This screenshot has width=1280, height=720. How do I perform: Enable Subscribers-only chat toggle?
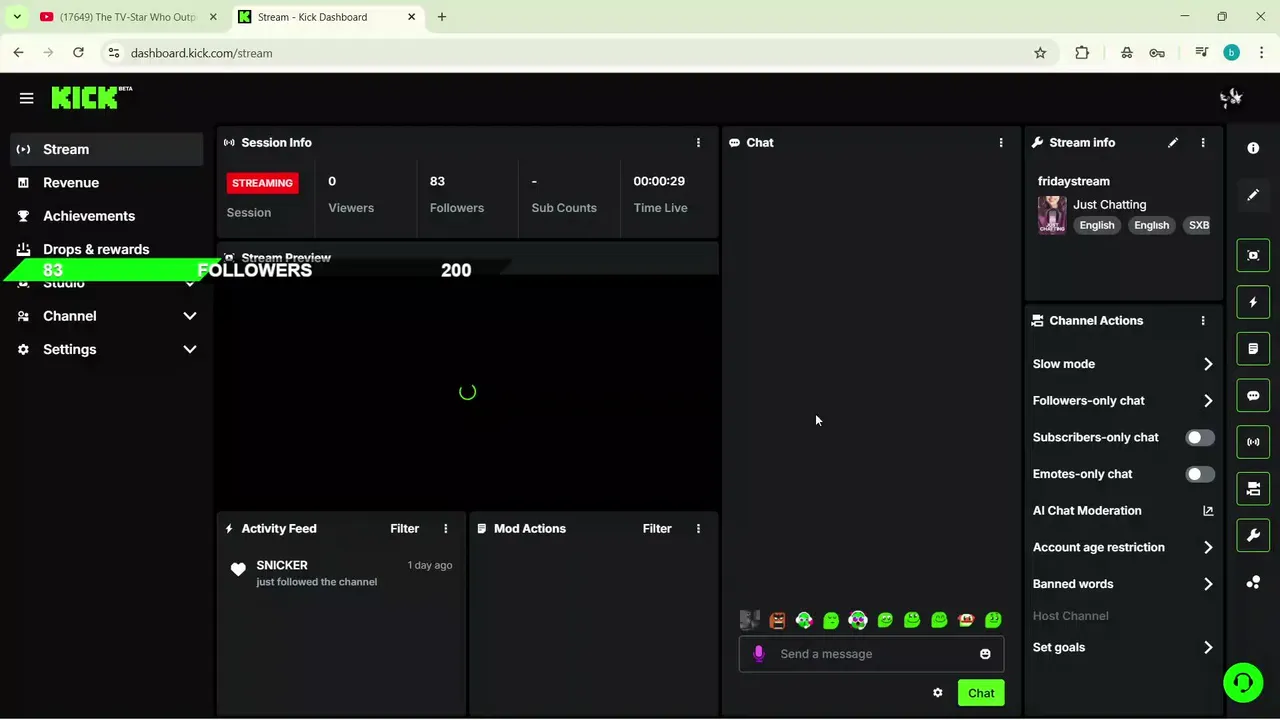click(x=1200, y=438)
